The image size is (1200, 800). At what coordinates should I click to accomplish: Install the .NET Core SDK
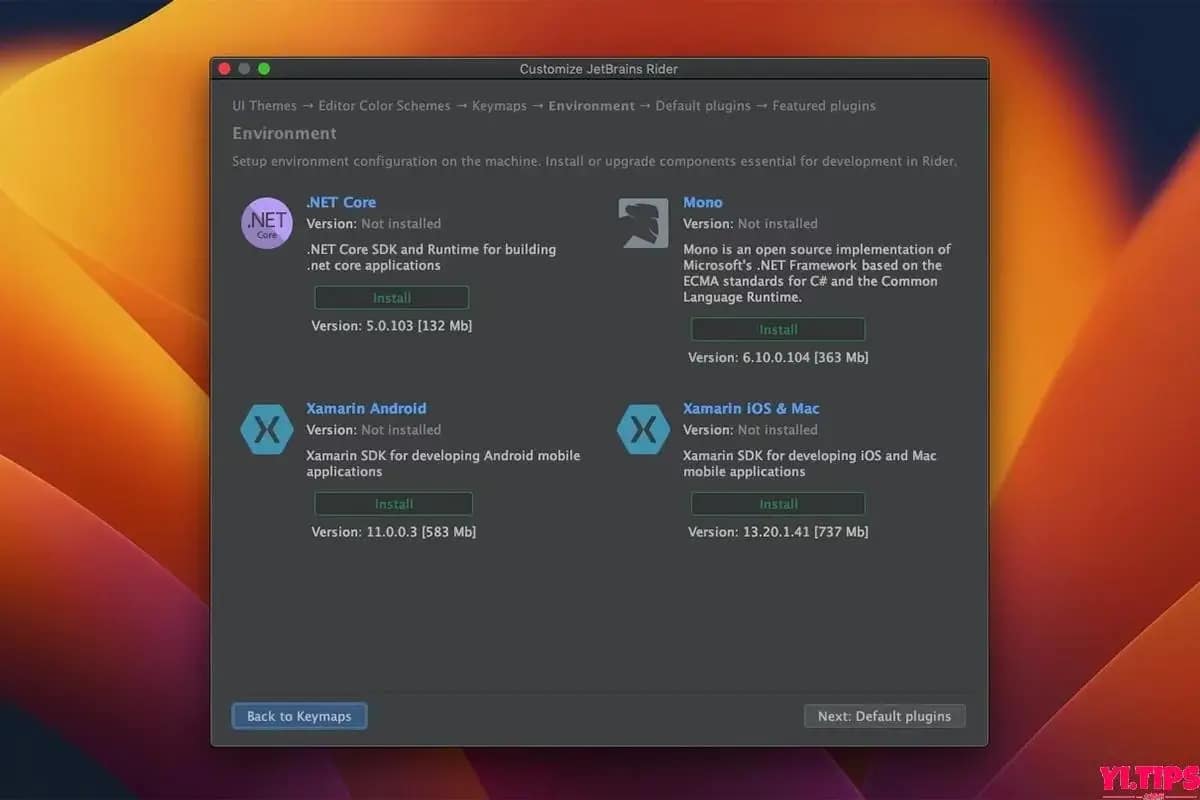pos(391,297)
